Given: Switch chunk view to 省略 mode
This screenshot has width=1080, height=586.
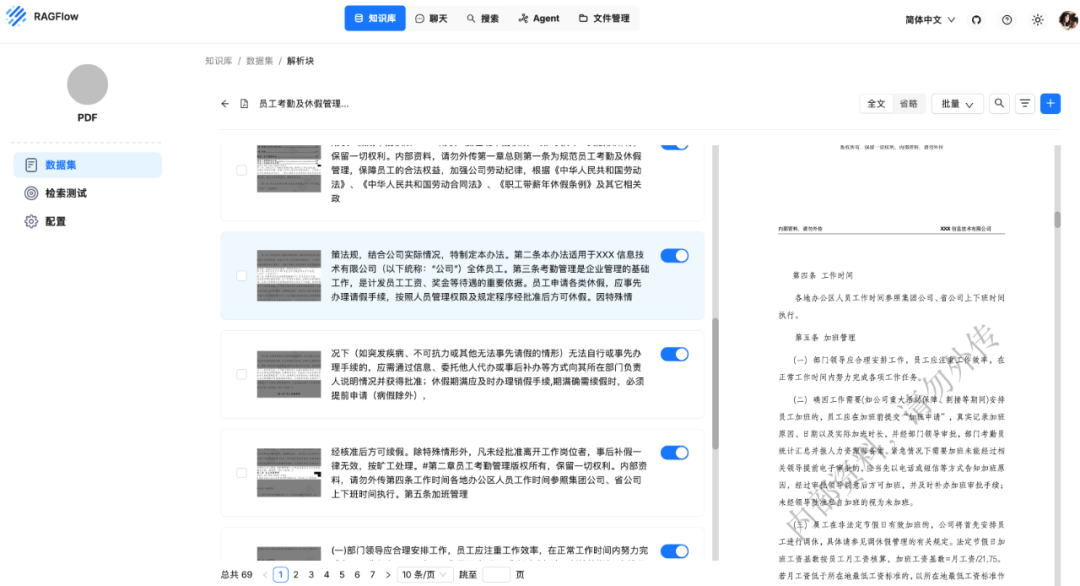Looking at the screenshot, I should click(908, 103).
